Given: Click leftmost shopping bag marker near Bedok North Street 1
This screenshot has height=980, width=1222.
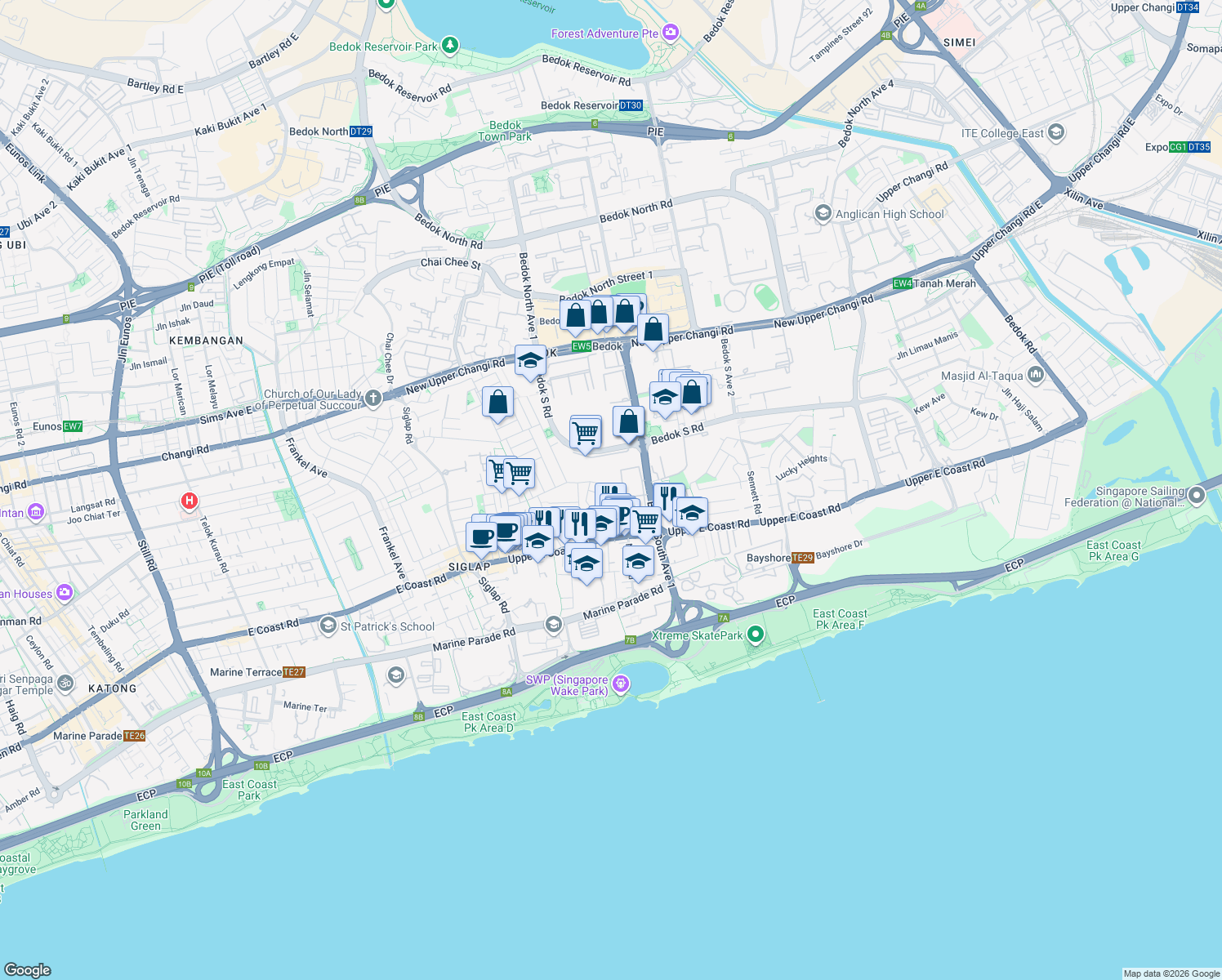Looking at the screenshot, I should point(576,315).
